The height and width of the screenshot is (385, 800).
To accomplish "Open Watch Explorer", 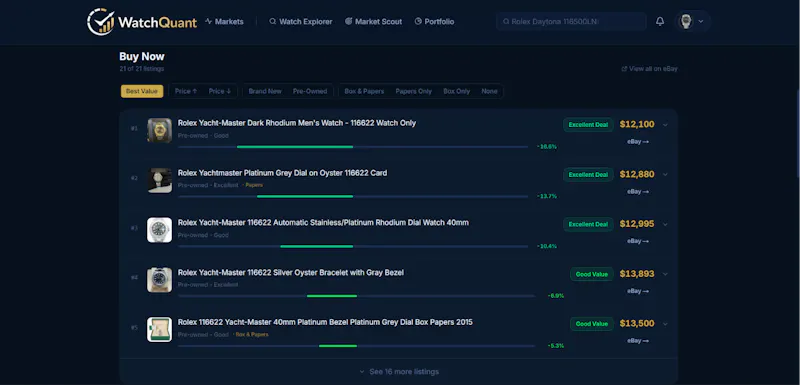I will point(301,21).
